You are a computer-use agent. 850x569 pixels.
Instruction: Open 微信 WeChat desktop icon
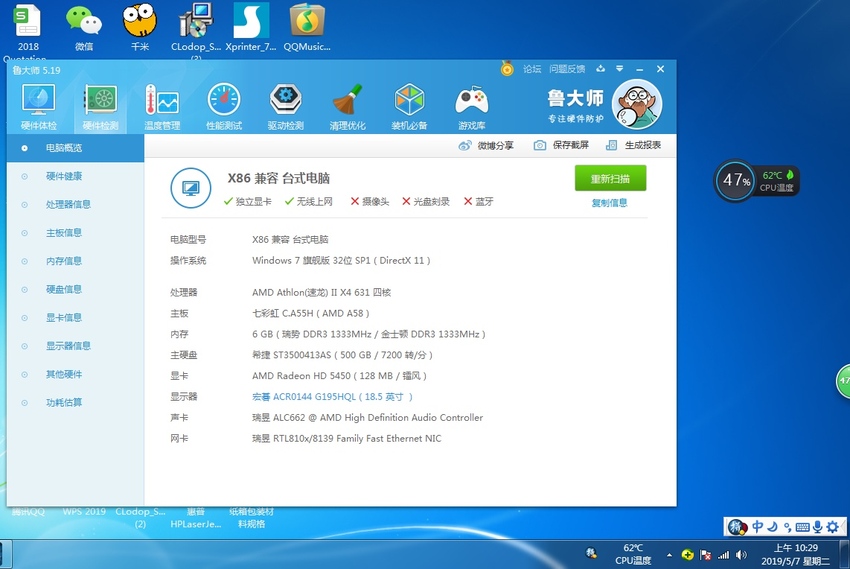tap(83, 28)
